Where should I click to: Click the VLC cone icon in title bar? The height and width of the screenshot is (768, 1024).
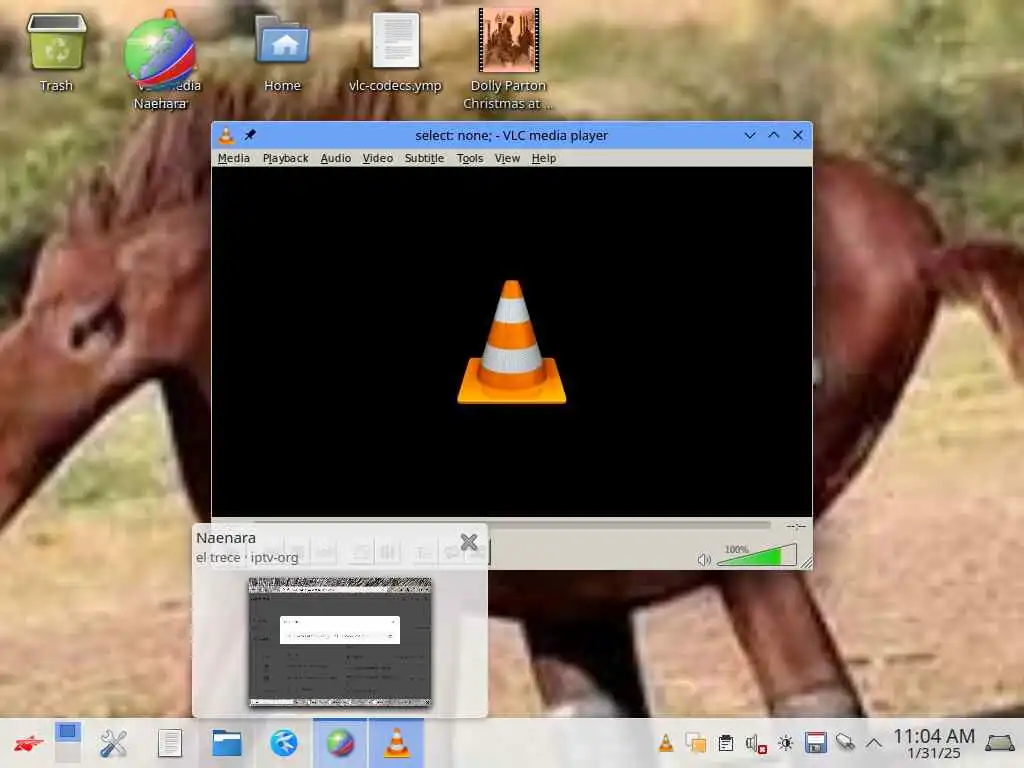[226, 135]
